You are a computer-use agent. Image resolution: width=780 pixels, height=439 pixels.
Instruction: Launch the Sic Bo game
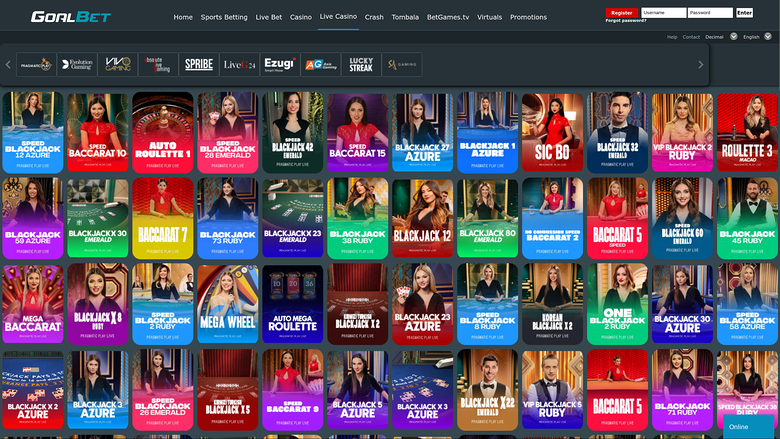coord(553,132)
